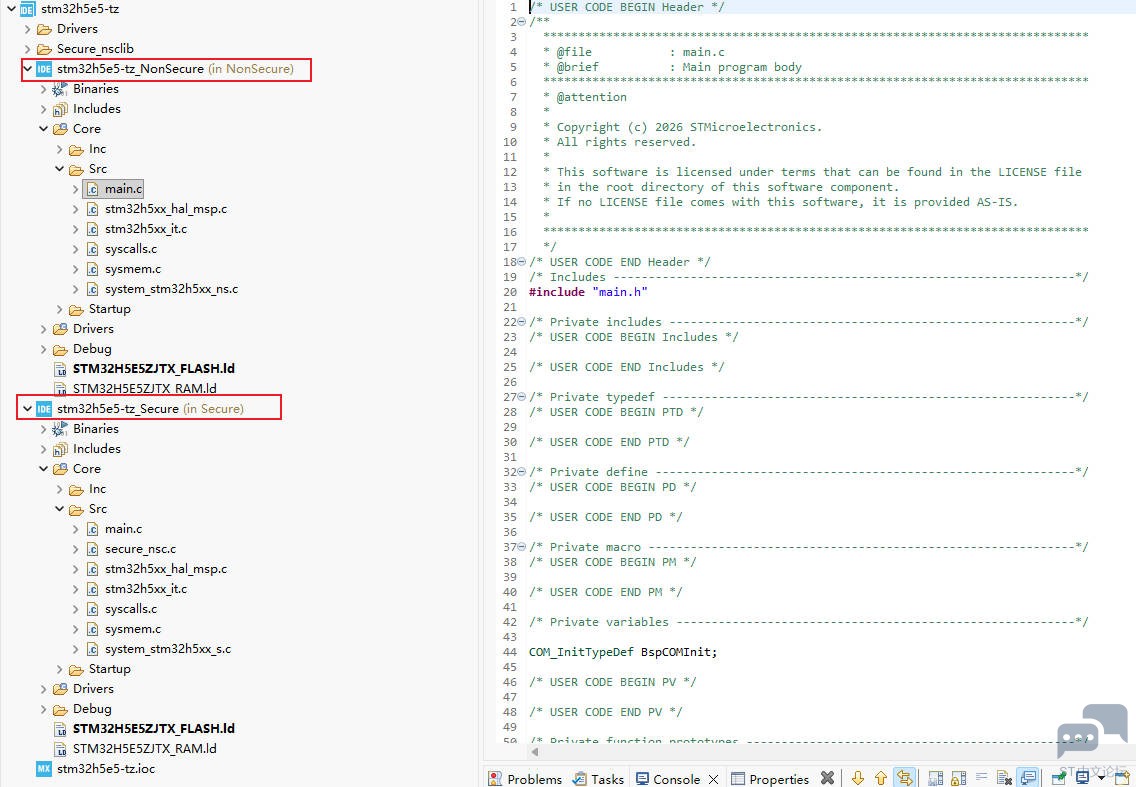Collapse the stm32h5e5-tz_NonSecure project
The height and width of the screenshot is (787, 1136).
click(28, 69)
